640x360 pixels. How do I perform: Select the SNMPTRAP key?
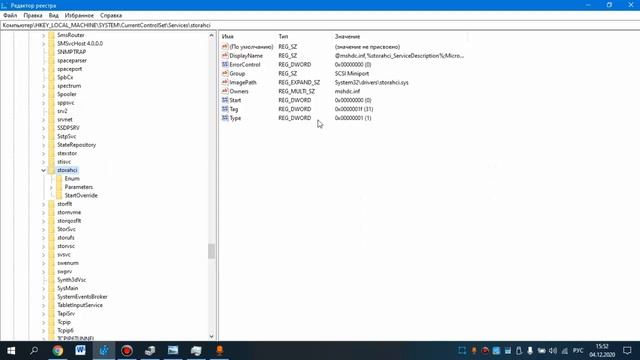click(x=71, y=52)
